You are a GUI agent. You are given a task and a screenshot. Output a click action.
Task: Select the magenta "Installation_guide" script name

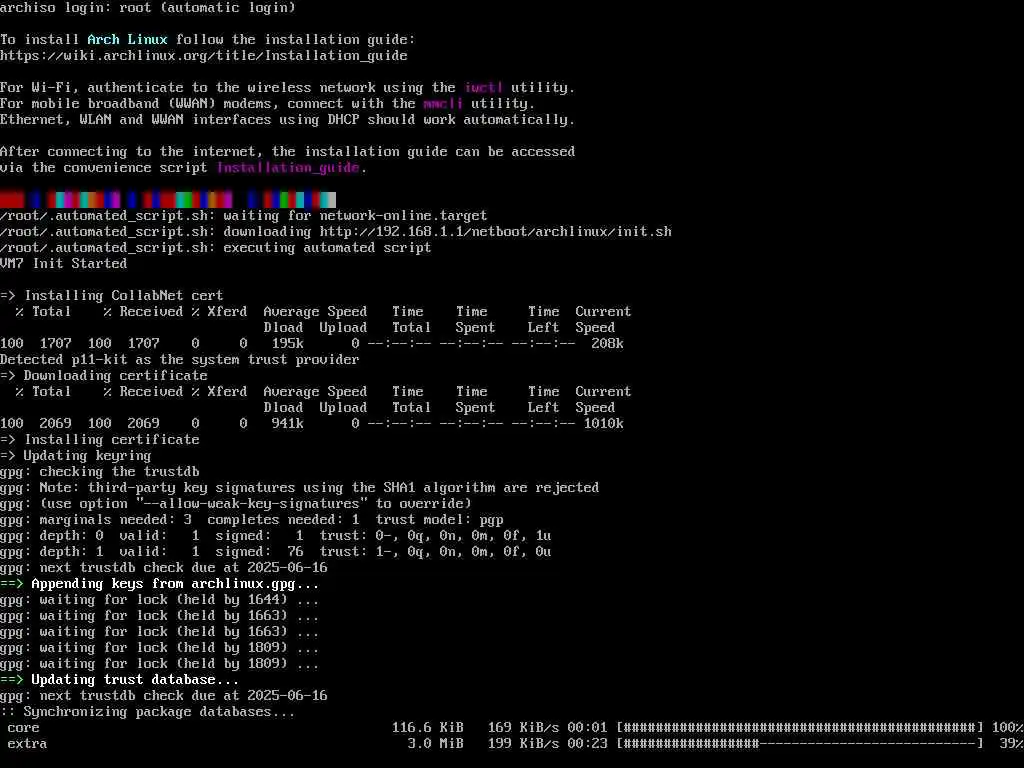pyautogui.click(x=288, y=168)
